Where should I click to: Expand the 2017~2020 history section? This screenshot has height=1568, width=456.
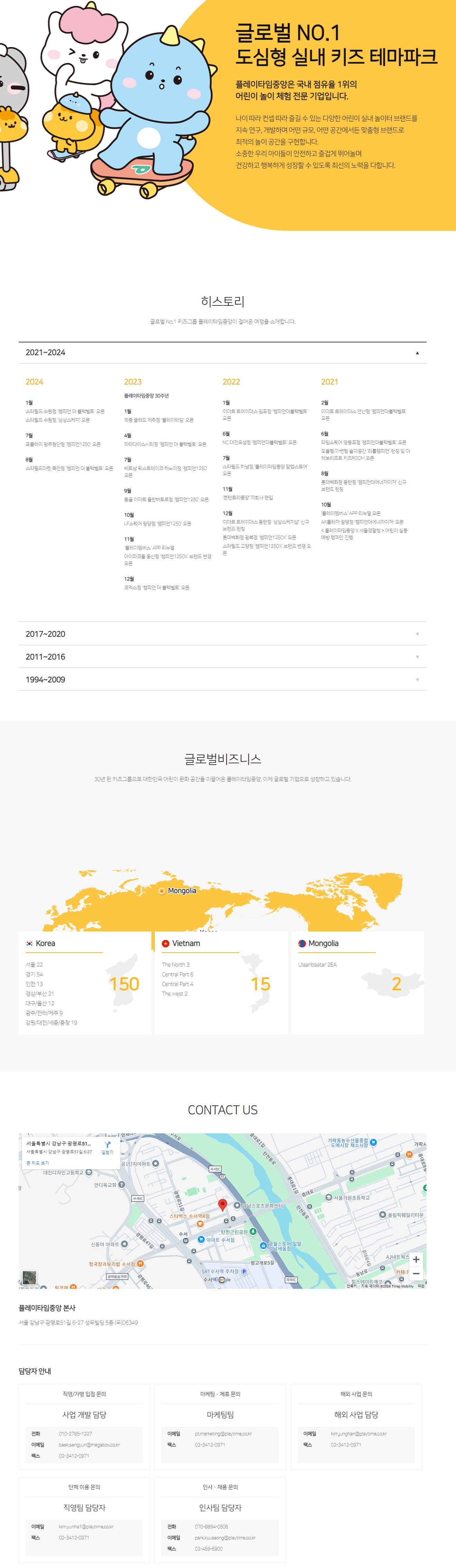coord(417,634)
